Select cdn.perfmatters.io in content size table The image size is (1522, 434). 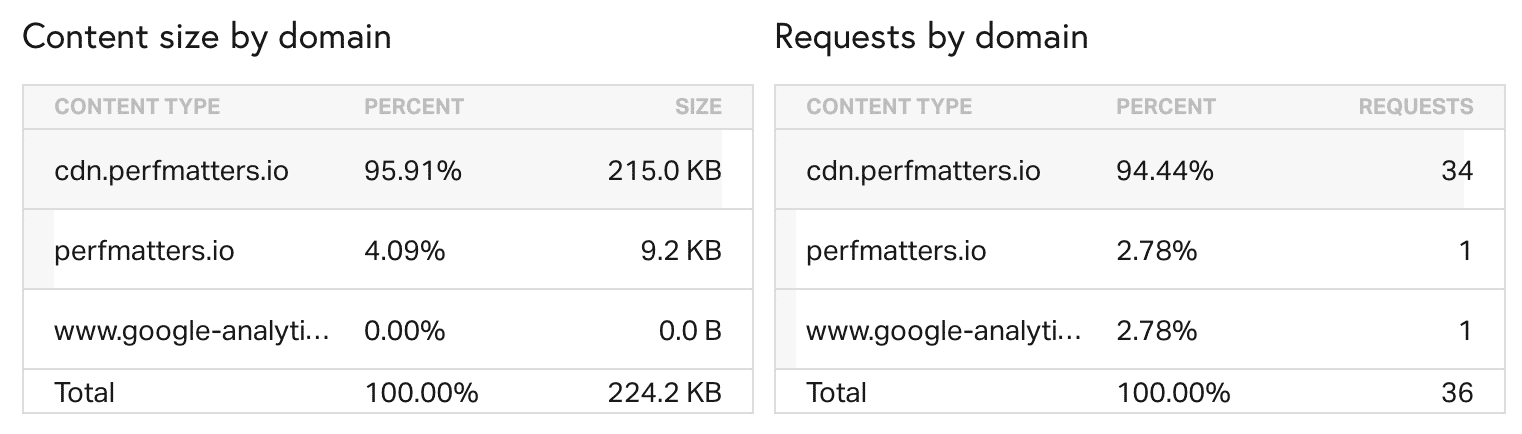pyautogui.click(x=171, y=171)
